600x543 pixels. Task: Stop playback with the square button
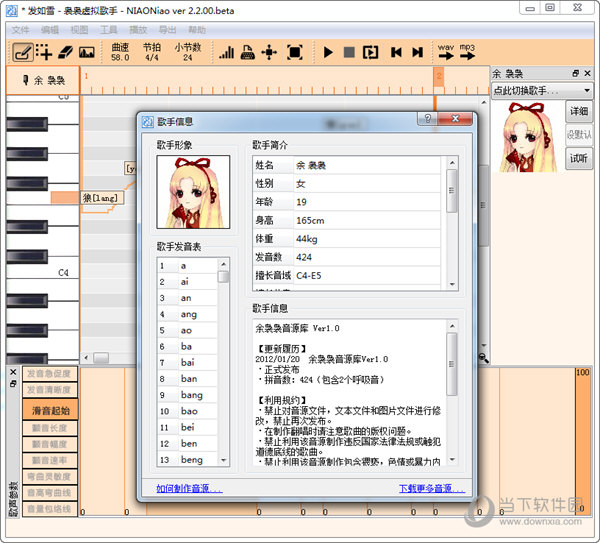[x=349, y=52]
